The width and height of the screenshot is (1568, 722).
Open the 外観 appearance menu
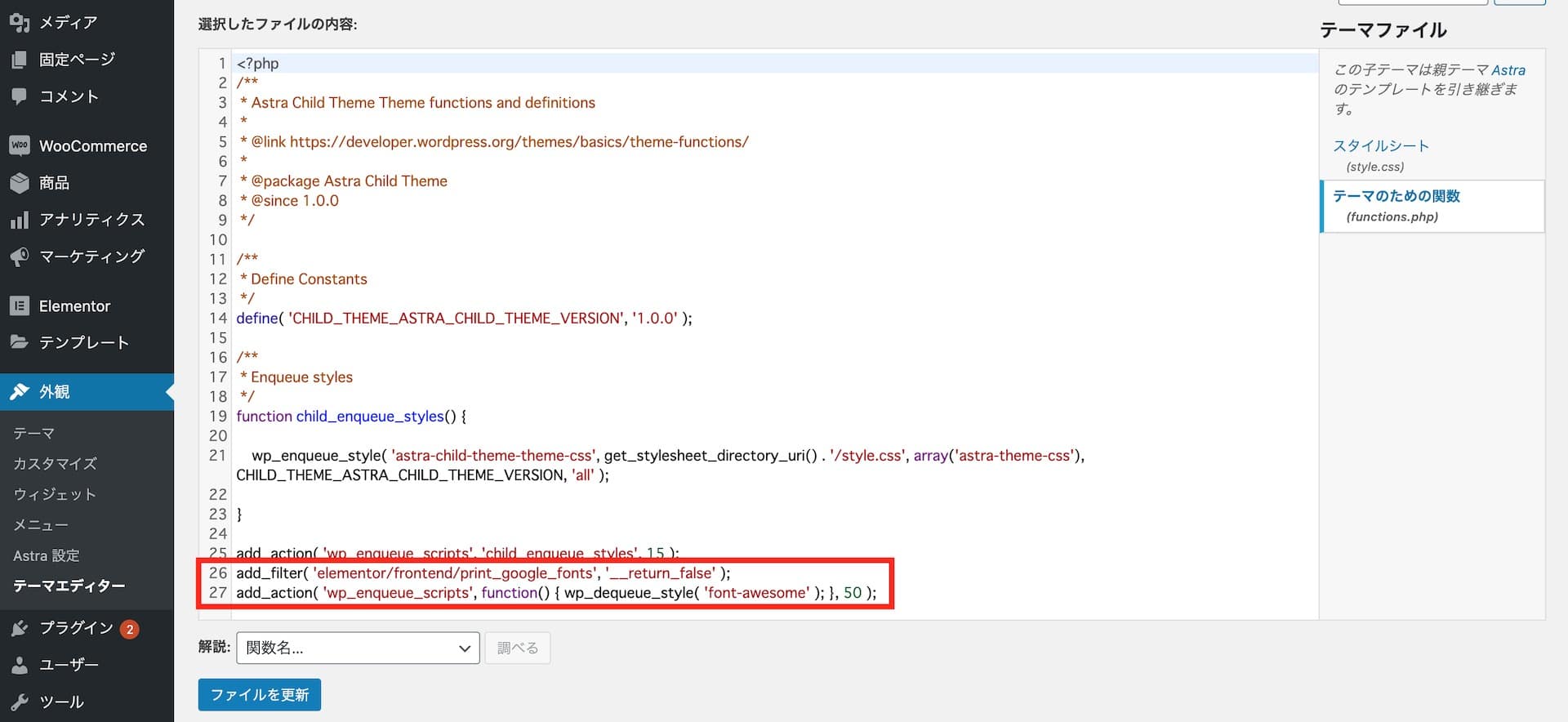[54, 392]
